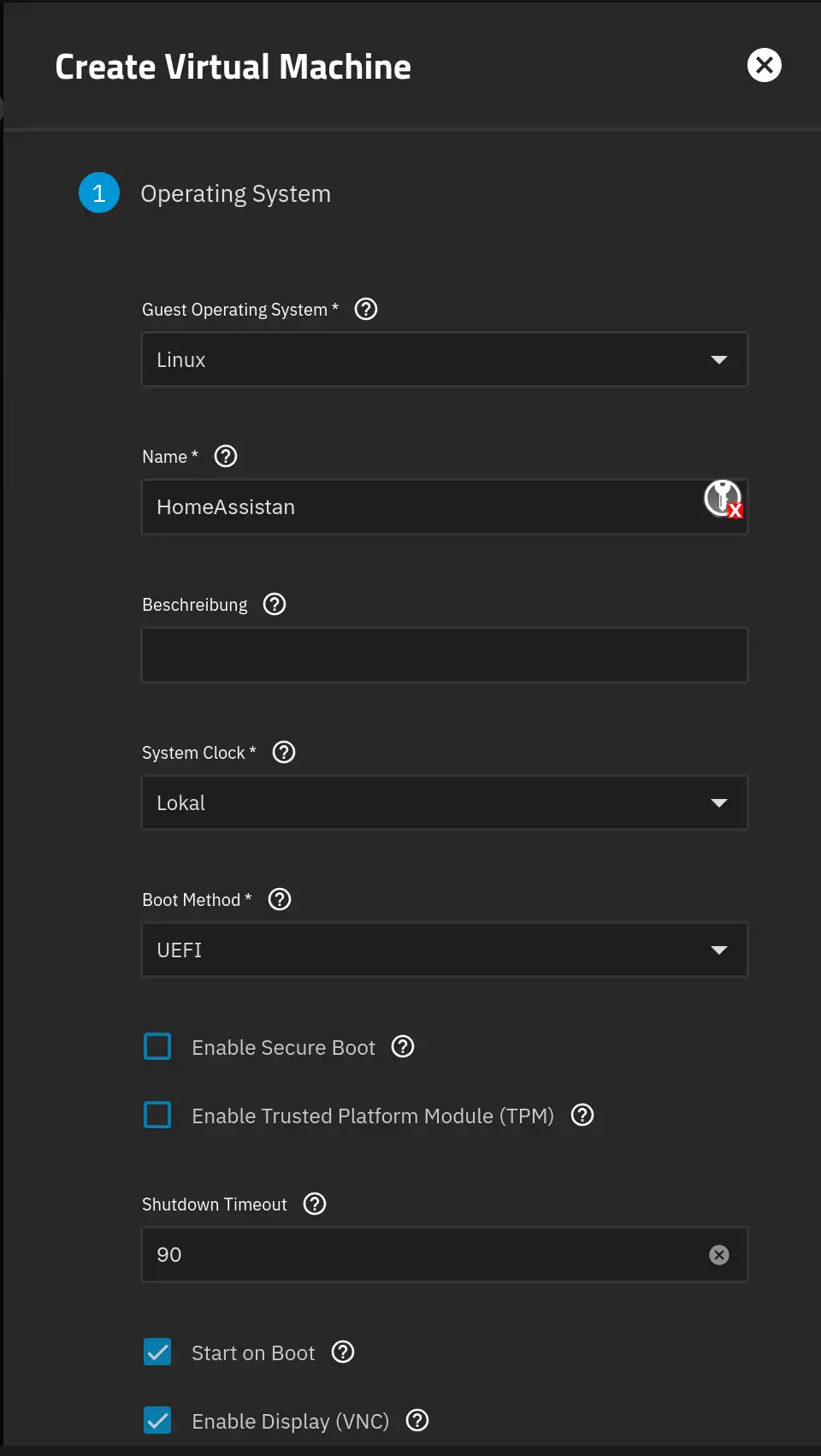The height and width of the screenshot is (1456, 821).
Task: Close the Create Virtual Machine dialog
Action: pos(764,65)
